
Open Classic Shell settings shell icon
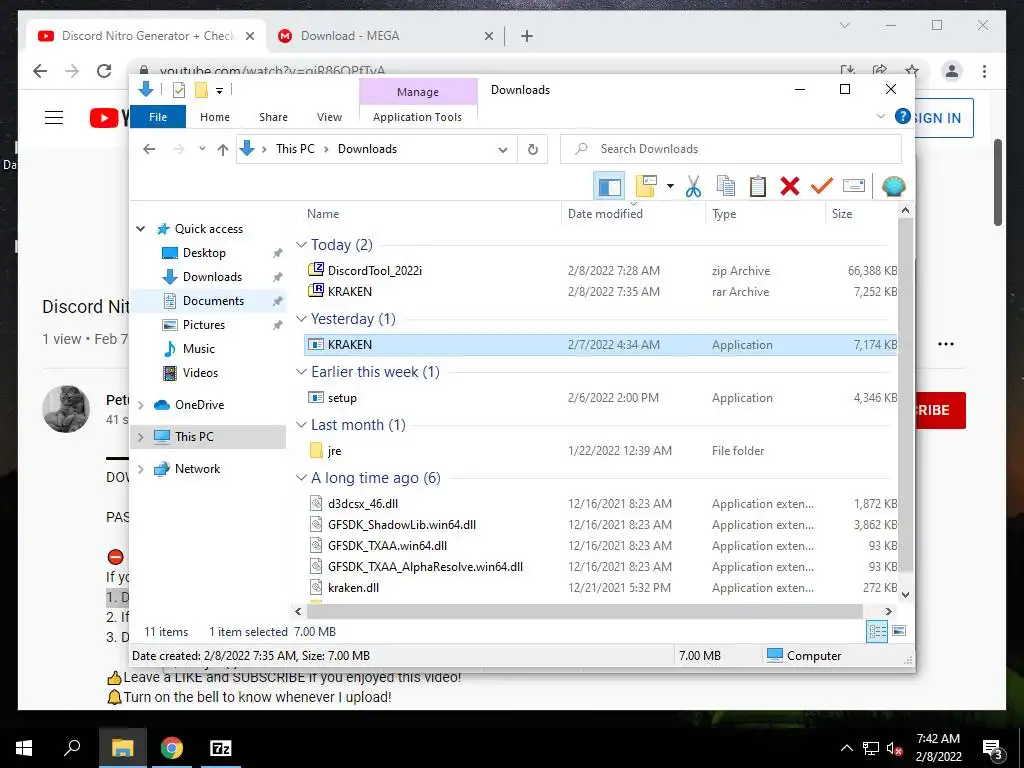[893, 186]
